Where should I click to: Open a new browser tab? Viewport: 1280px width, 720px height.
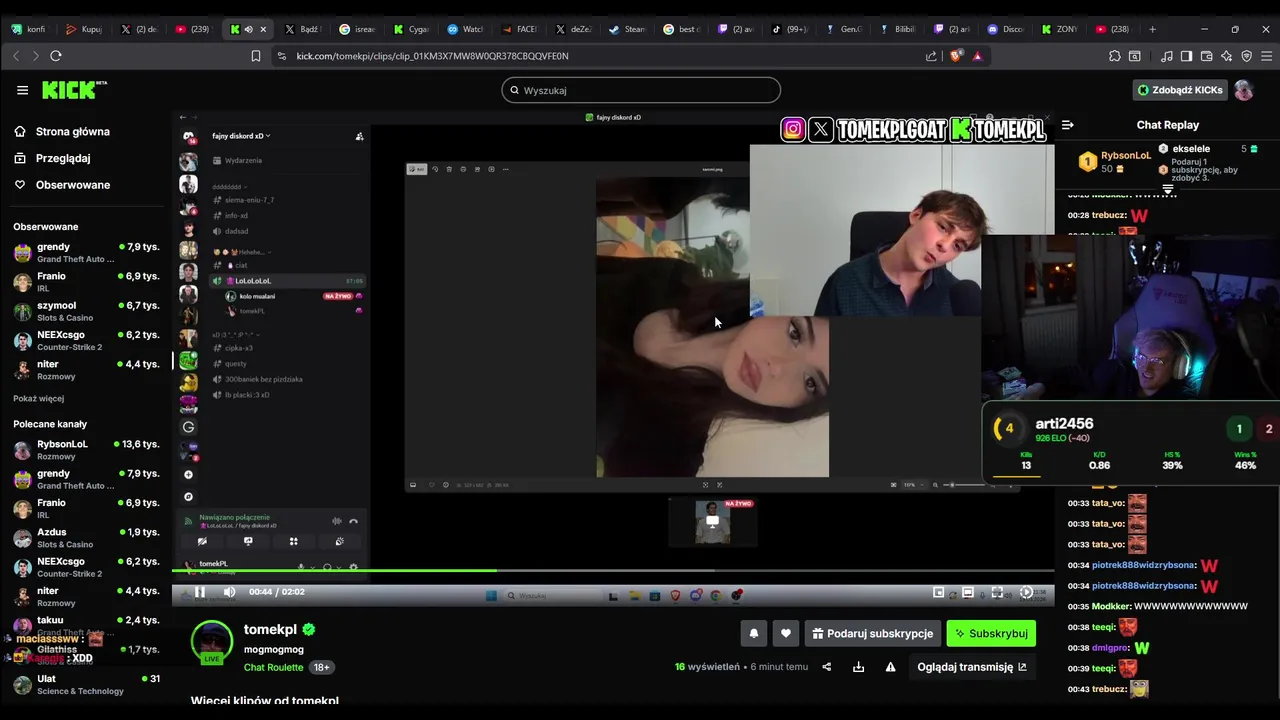[1152, 29]
